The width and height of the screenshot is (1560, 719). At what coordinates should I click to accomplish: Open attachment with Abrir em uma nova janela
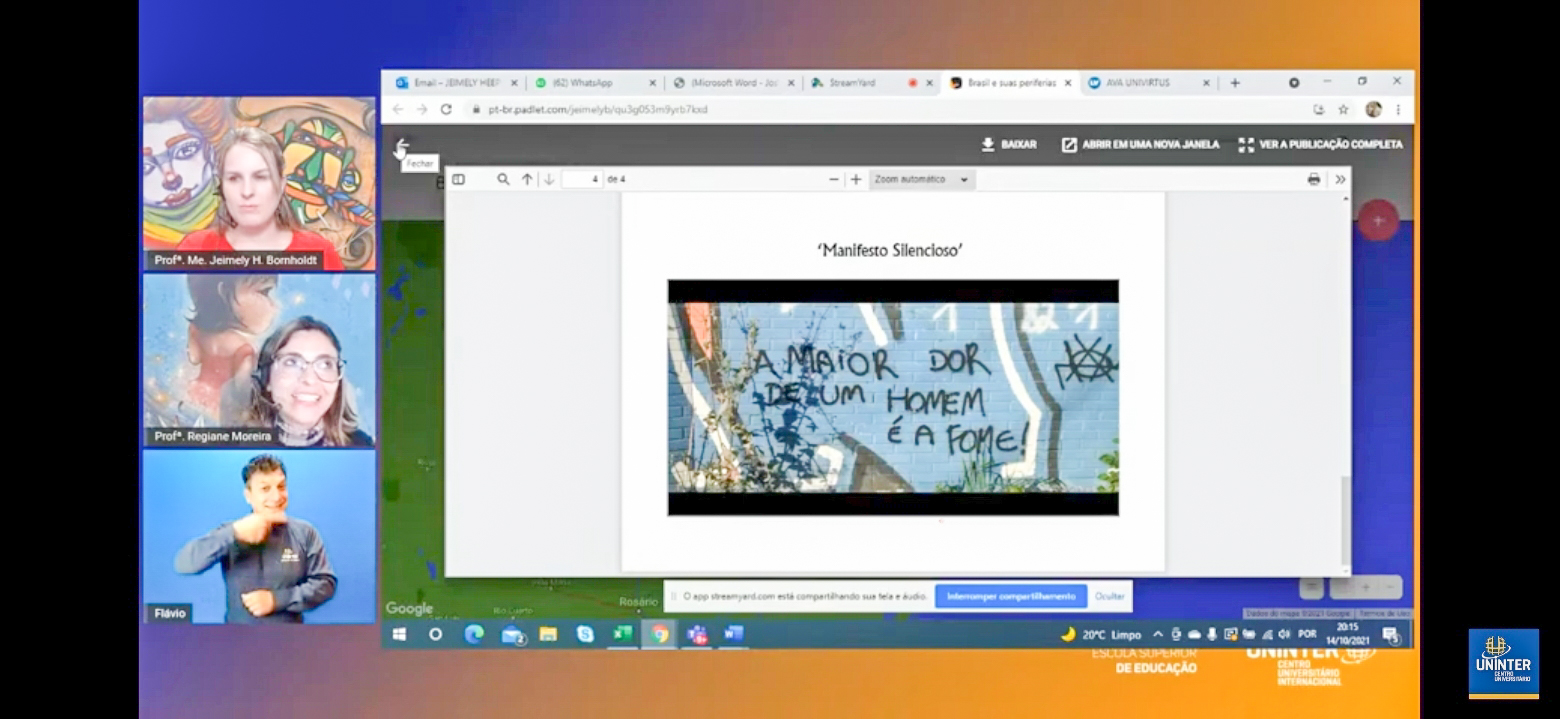(x=1140, y=145)
